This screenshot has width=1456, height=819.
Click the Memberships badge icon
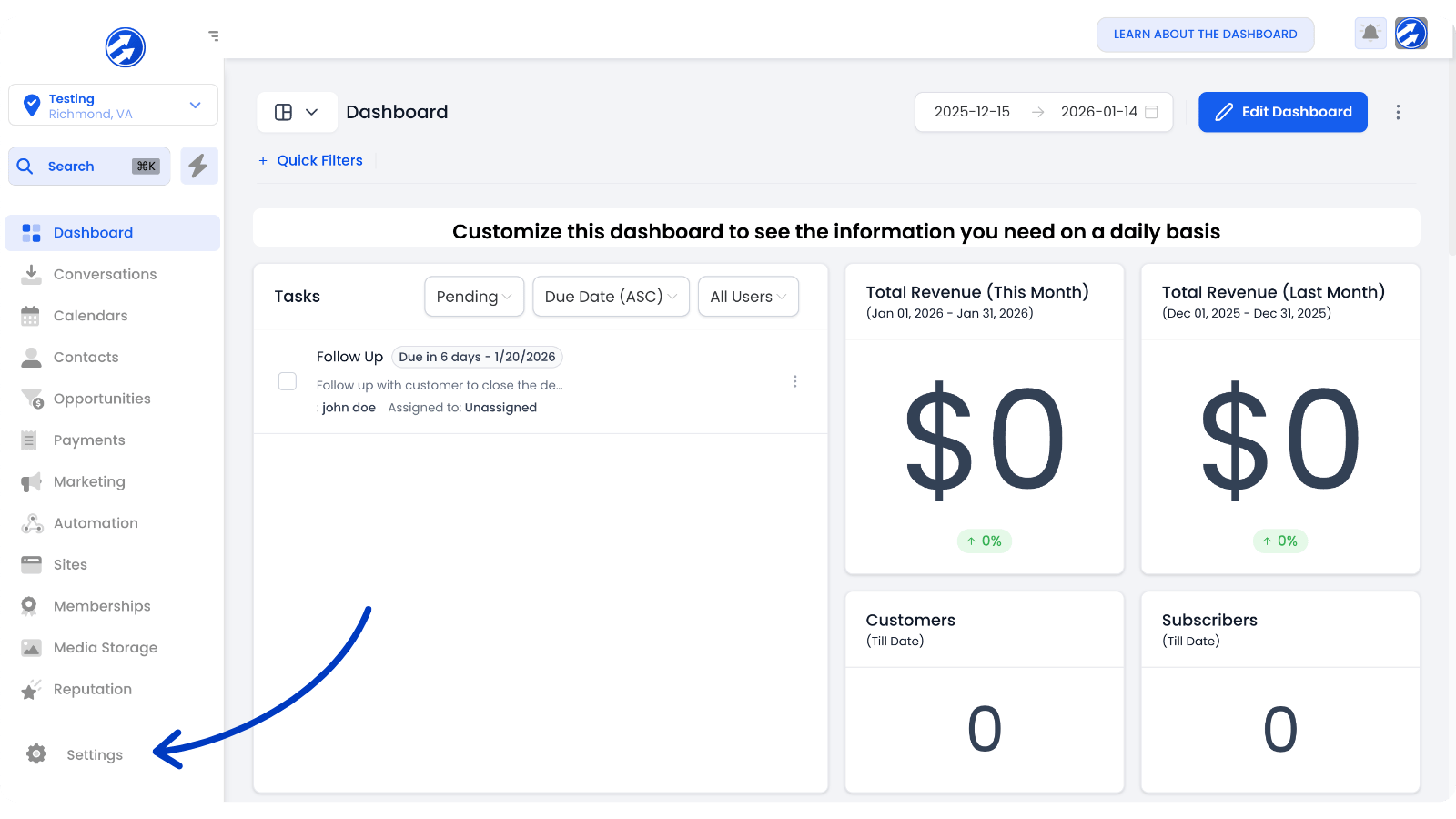(29, 606)
